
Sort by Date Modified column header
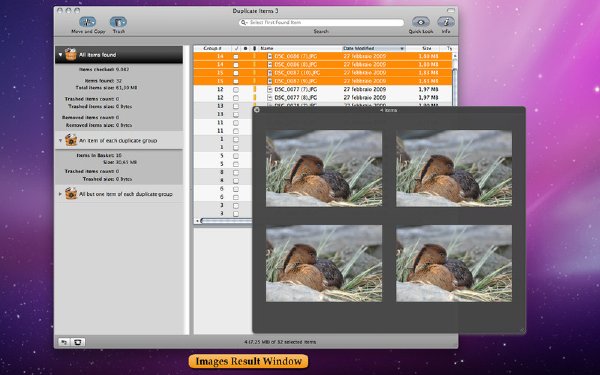click(374, 48)
